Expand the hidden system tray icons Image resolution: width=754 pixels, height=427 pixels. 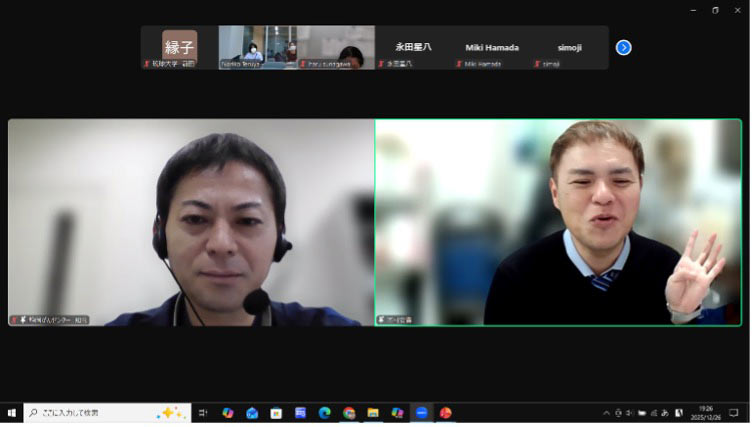click(x=606, y=413)
